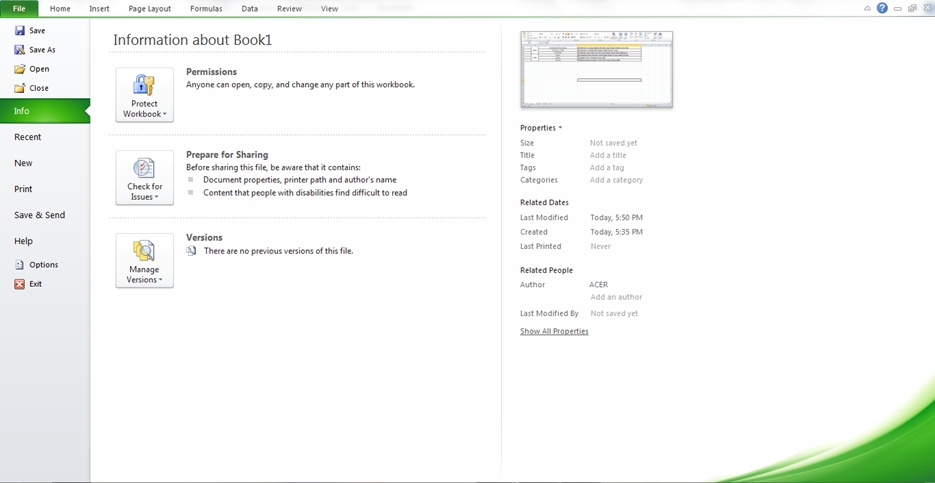Click the Show All Properties link
This screenshot has height=483, width=935.
[x=554, y=331]
